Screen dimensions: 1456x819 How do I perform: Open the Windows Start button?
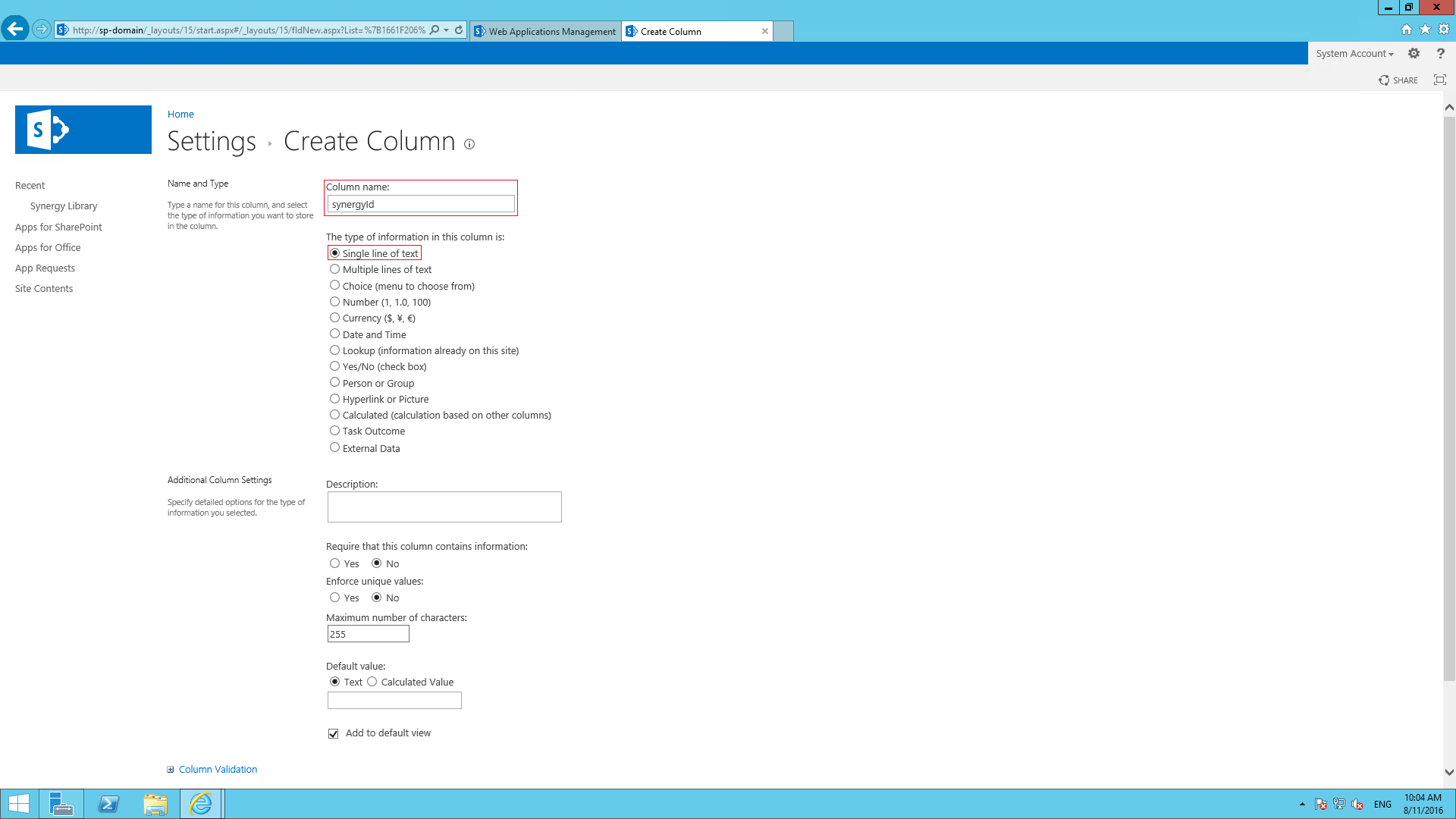click(x=18, y=804)
